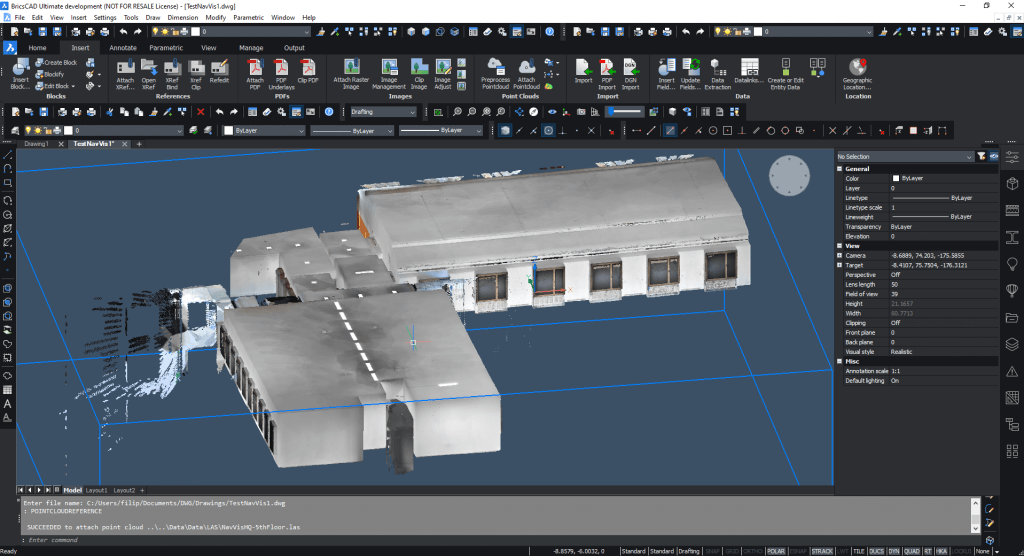The height and width of the screenshot is (556, 1024).
Task: Open Geographic Location settings
Action: coord(857,74)
